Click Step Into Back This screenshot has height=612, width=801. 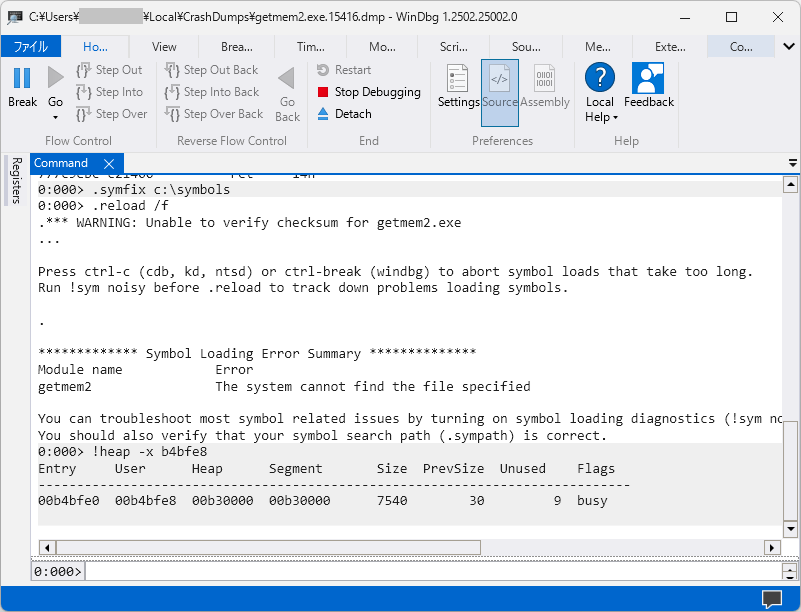click(212, 92)
